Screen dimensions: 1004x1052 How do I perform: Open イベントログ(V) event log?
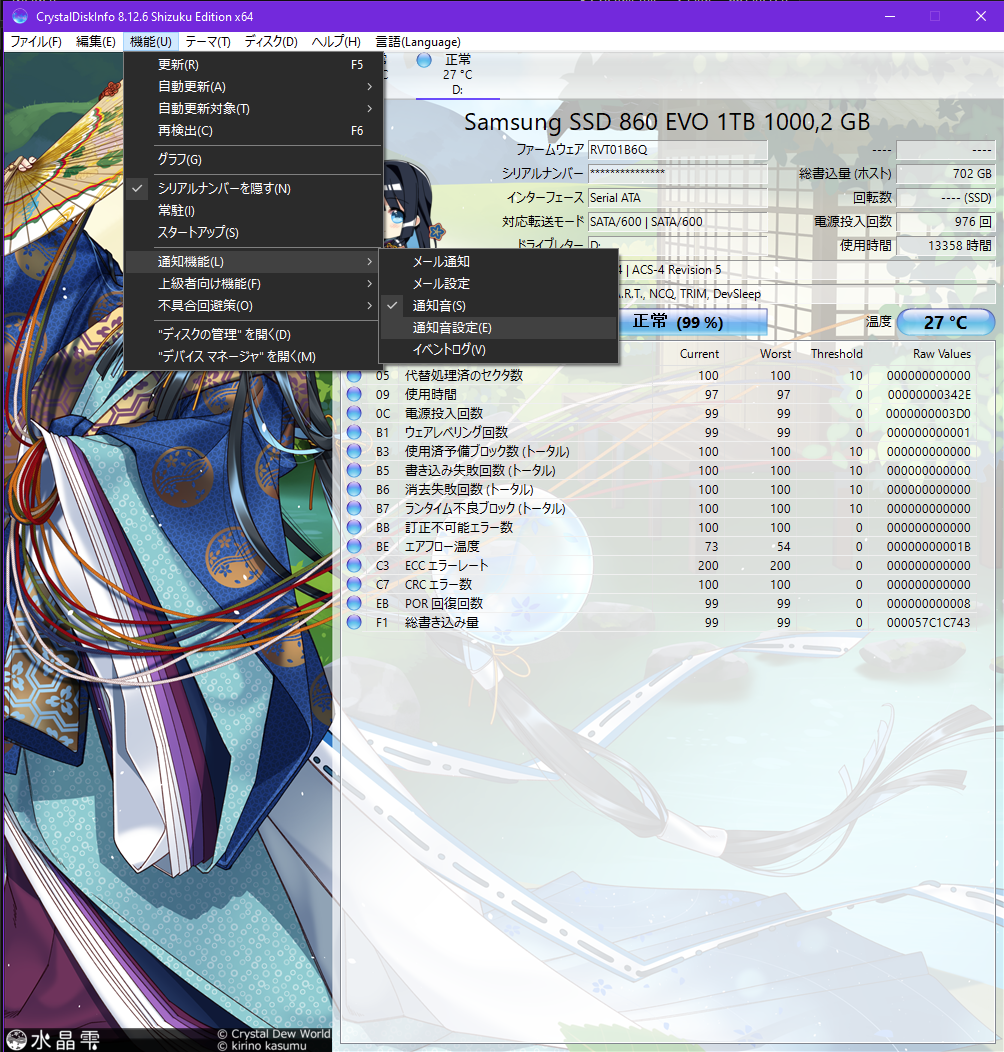[x=498, y=350]
